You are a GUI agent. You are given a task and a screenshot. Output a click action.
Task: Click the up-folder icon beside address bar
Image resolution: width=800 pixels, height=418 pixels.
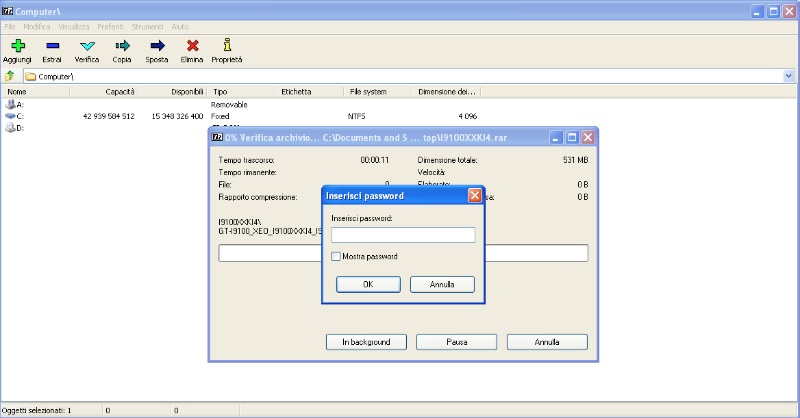point(10,76)
